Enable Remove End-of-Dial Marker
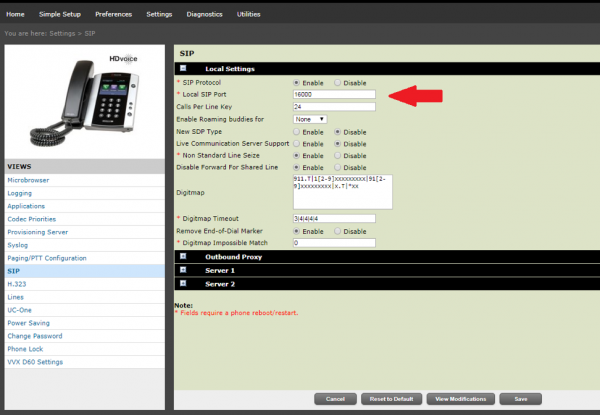The image size is (600, 415). (297, 231)
